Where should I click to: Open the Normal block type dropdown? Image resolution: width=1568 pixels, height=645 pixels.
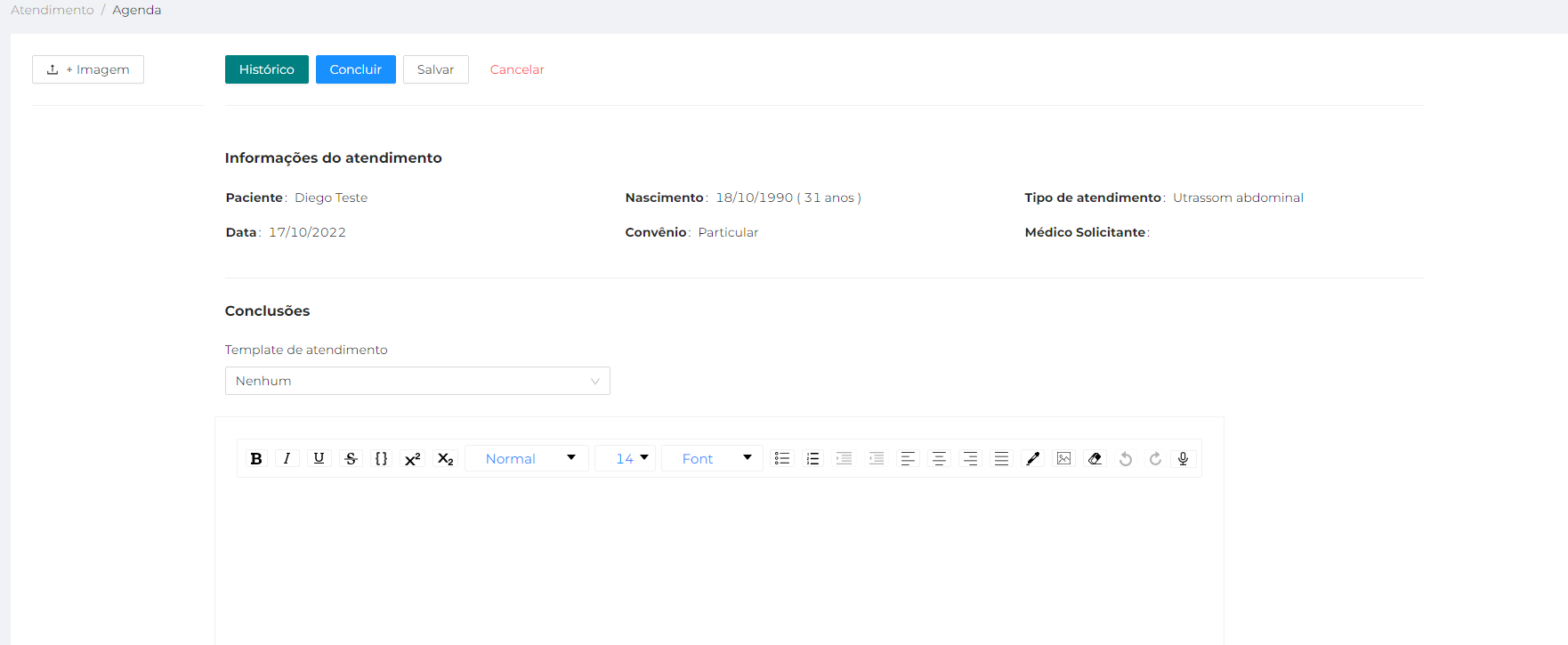coord(528,459)
